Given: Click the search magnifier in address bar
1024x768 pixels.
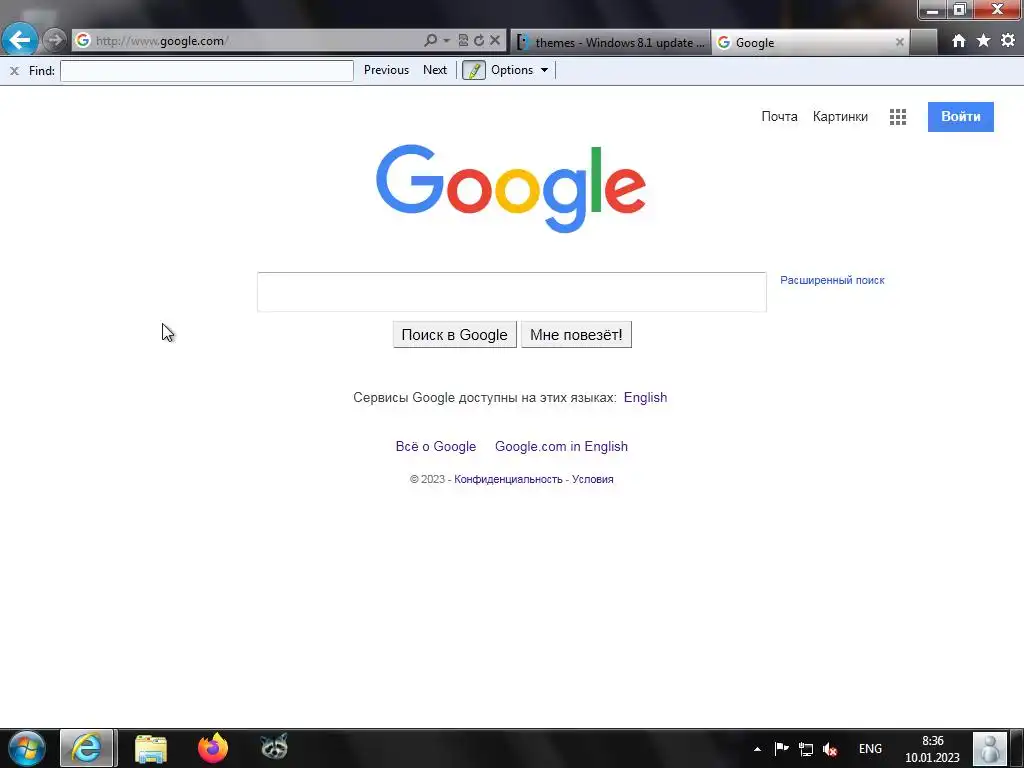Looking at the screenshot, I should click(430, 40).
